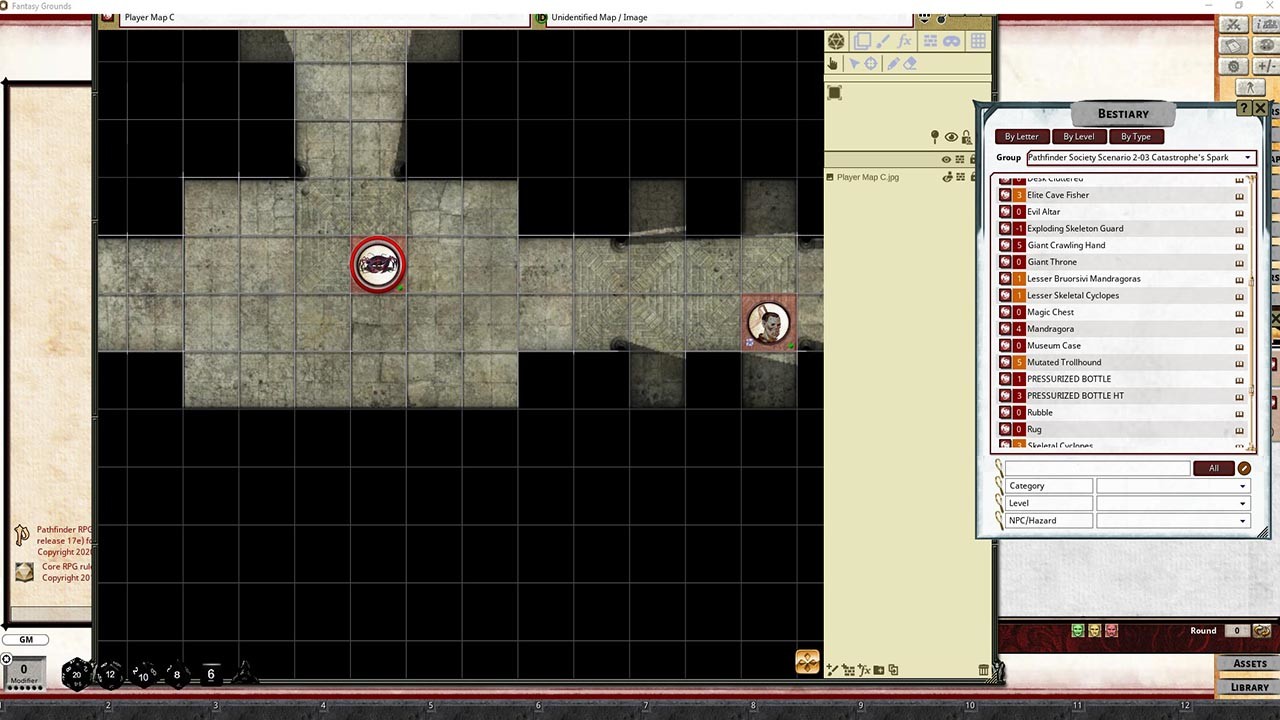Toggle the green mask face indicator
The width and height of the screenshot is (1280, 720).
(1077, 630)
